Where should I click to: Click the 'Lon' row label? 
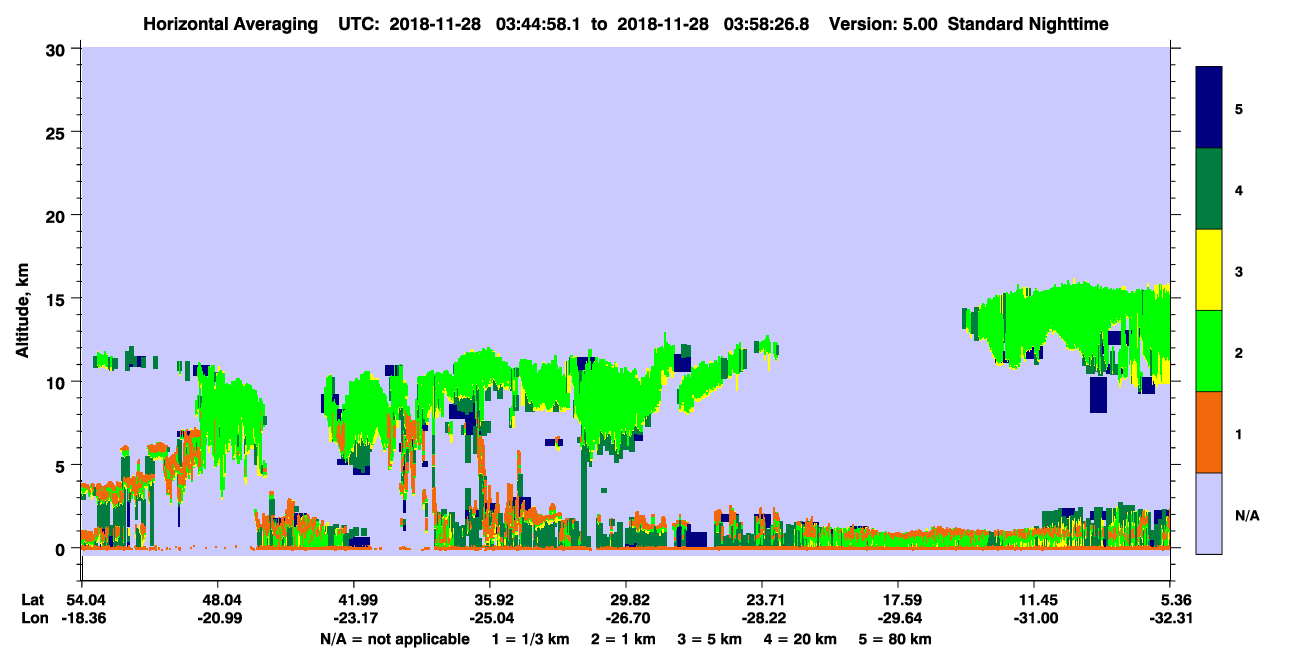pyautogui.click(x=34, y=618)
